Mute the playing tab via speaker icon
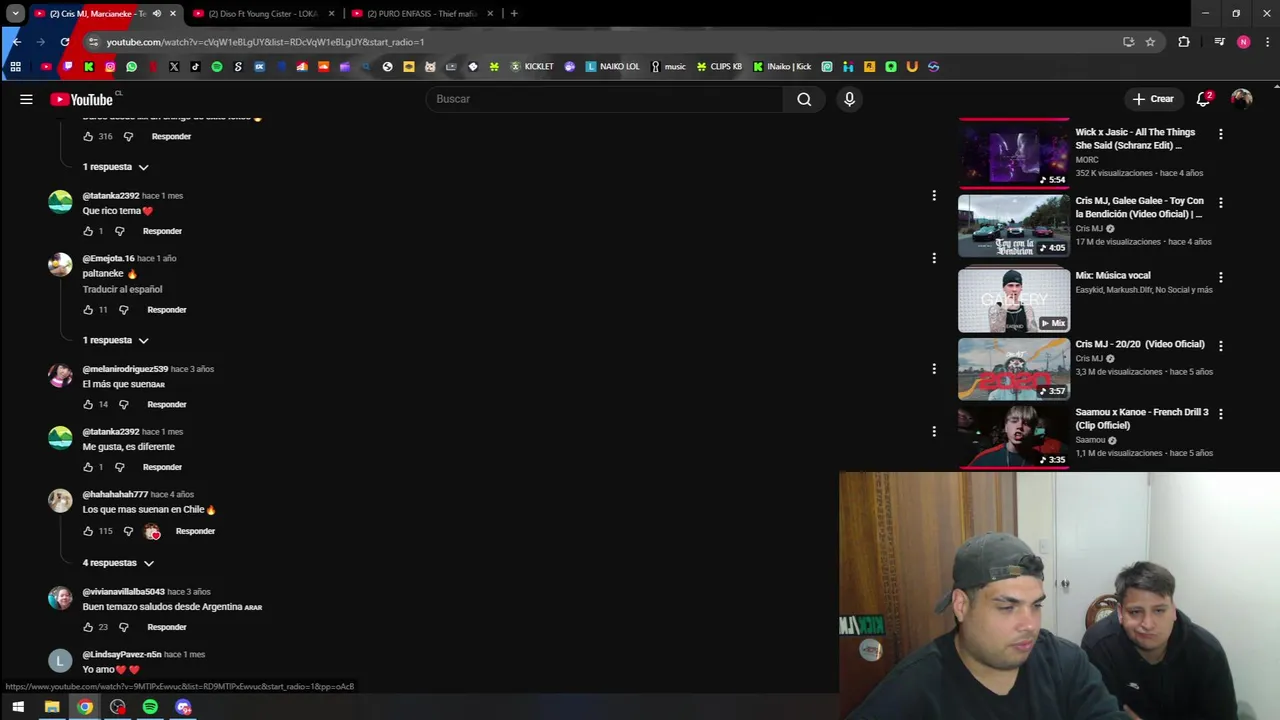 [157, 14]
